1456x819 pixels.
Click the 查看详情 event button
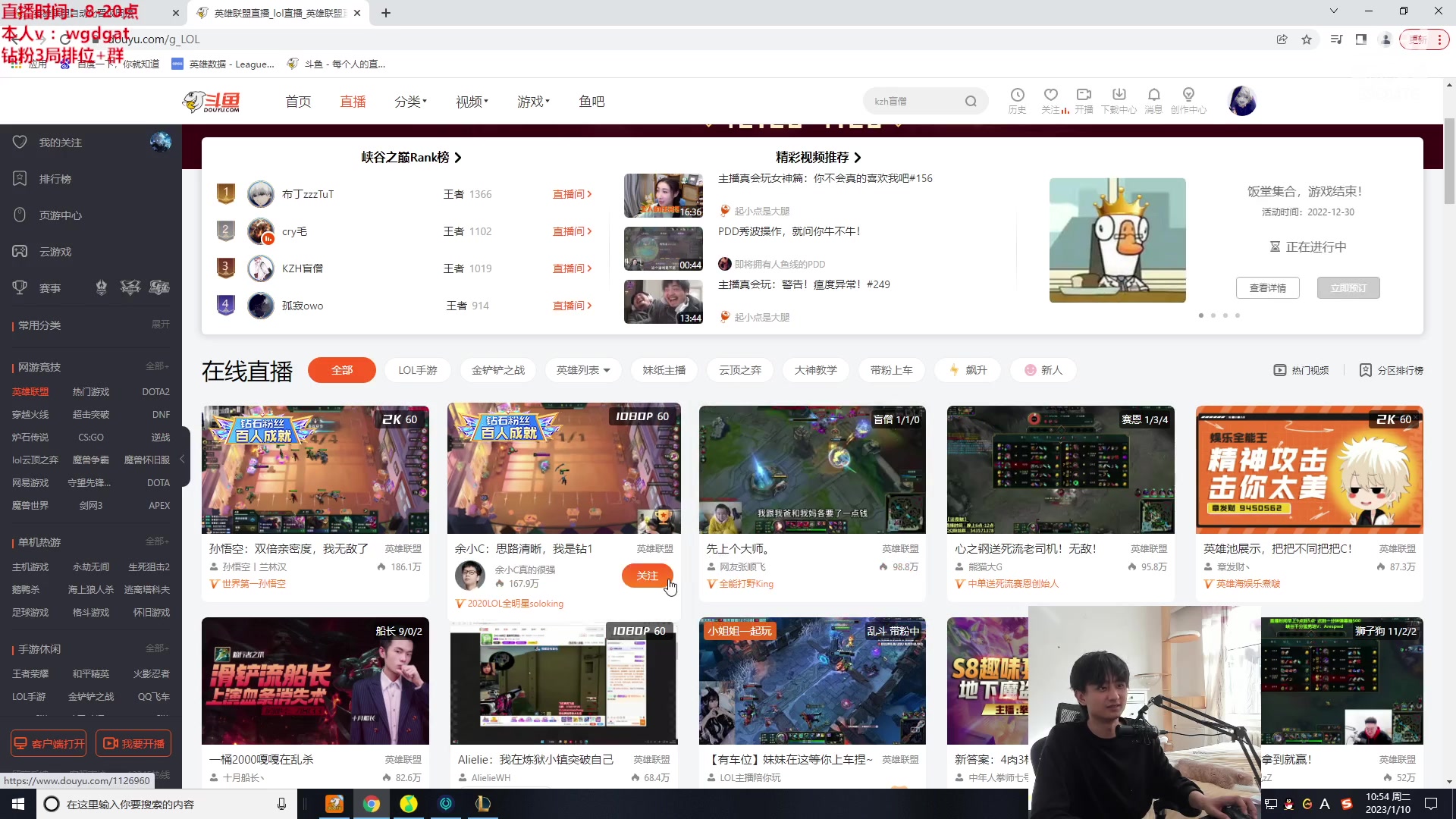(1267, 287)
